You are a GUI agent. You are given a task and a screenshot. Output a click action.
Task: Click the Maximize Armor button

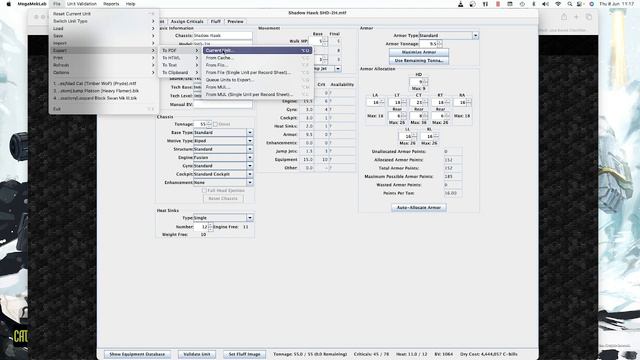pyautogui.click(x=419, y=52)
